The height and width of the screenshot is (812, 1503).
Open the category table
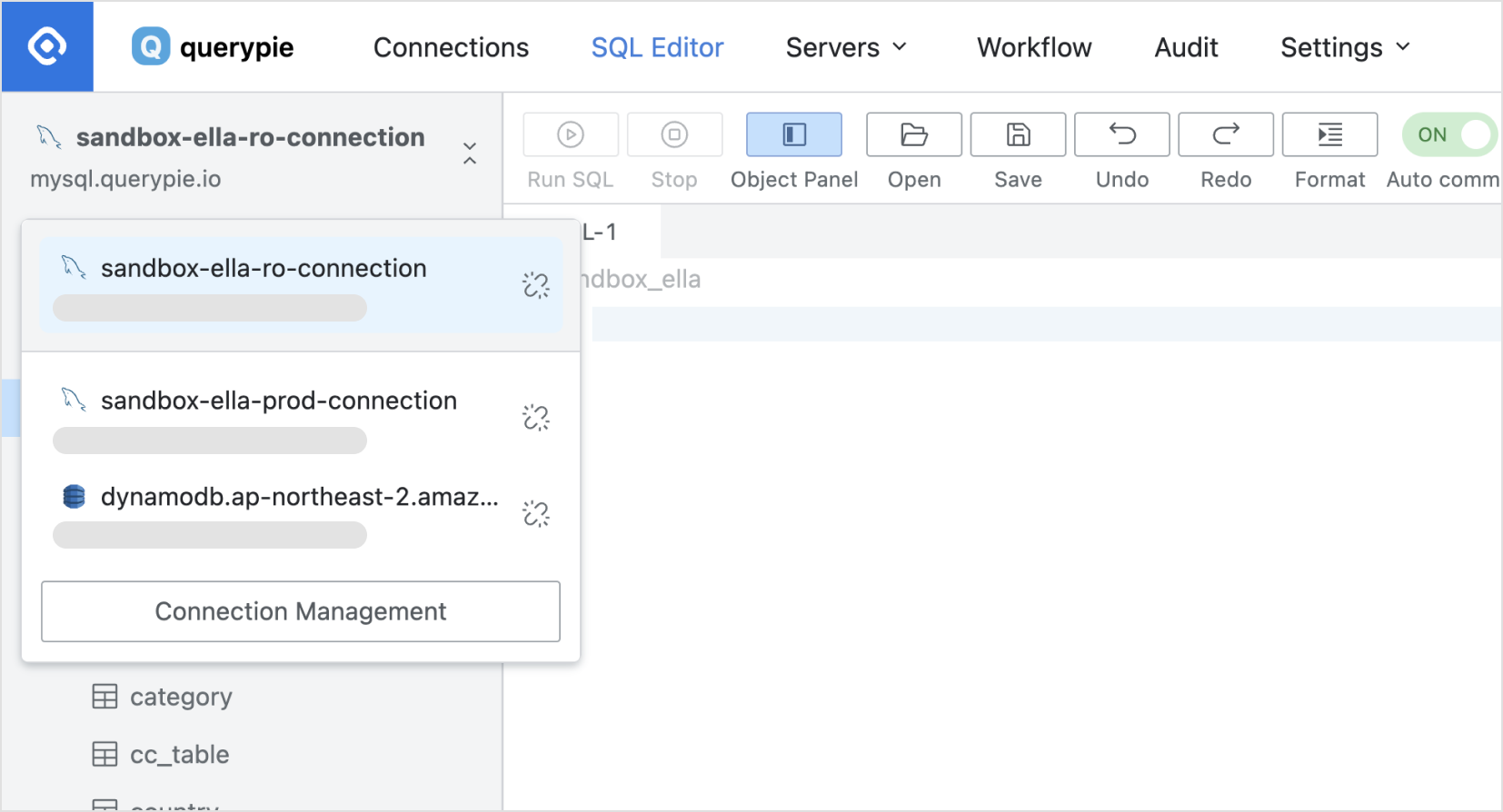(181, 697)
